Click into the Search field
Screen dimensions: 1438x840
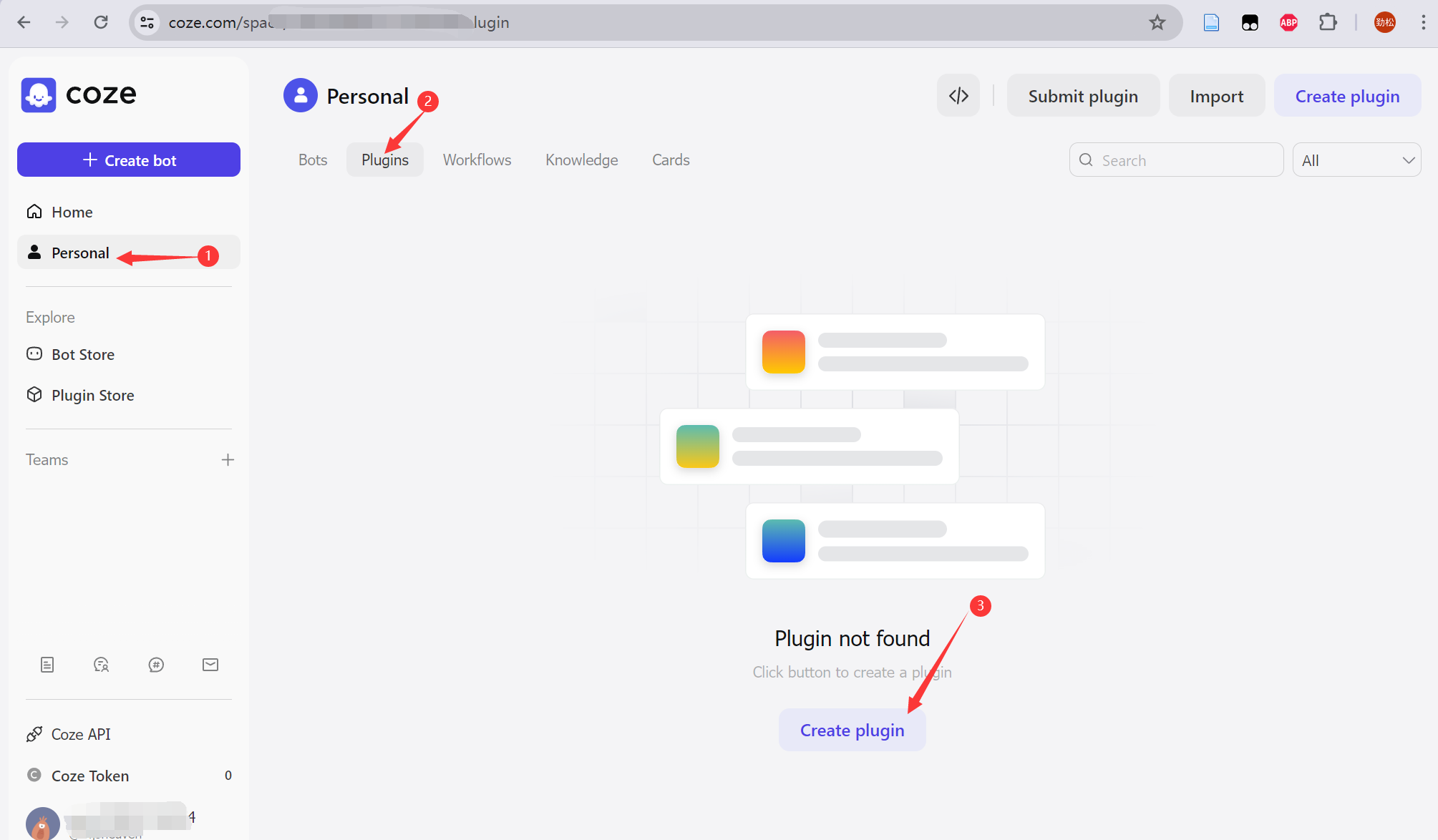coord(1176,160)
